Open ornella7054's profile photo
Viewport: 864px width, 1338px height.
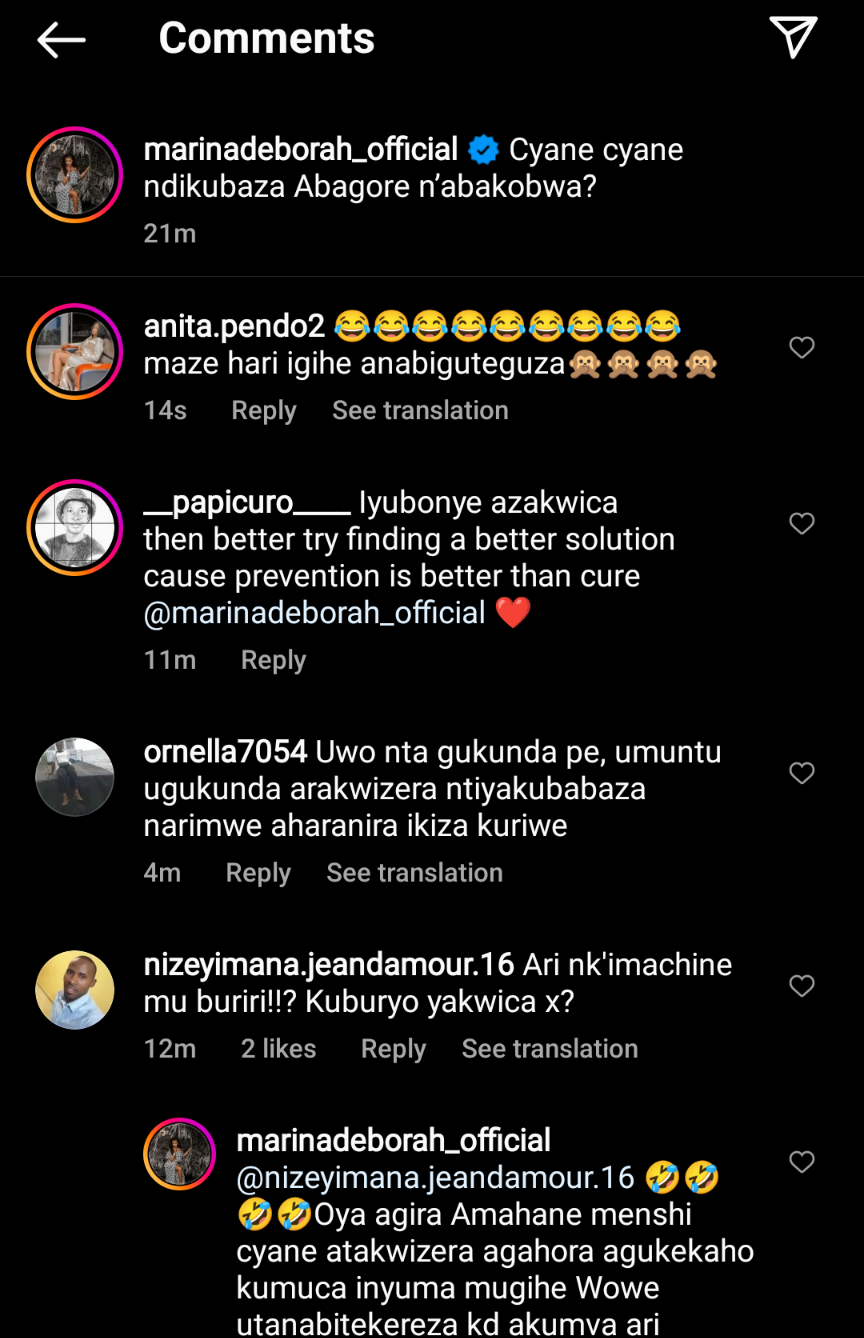click(75, 777)
